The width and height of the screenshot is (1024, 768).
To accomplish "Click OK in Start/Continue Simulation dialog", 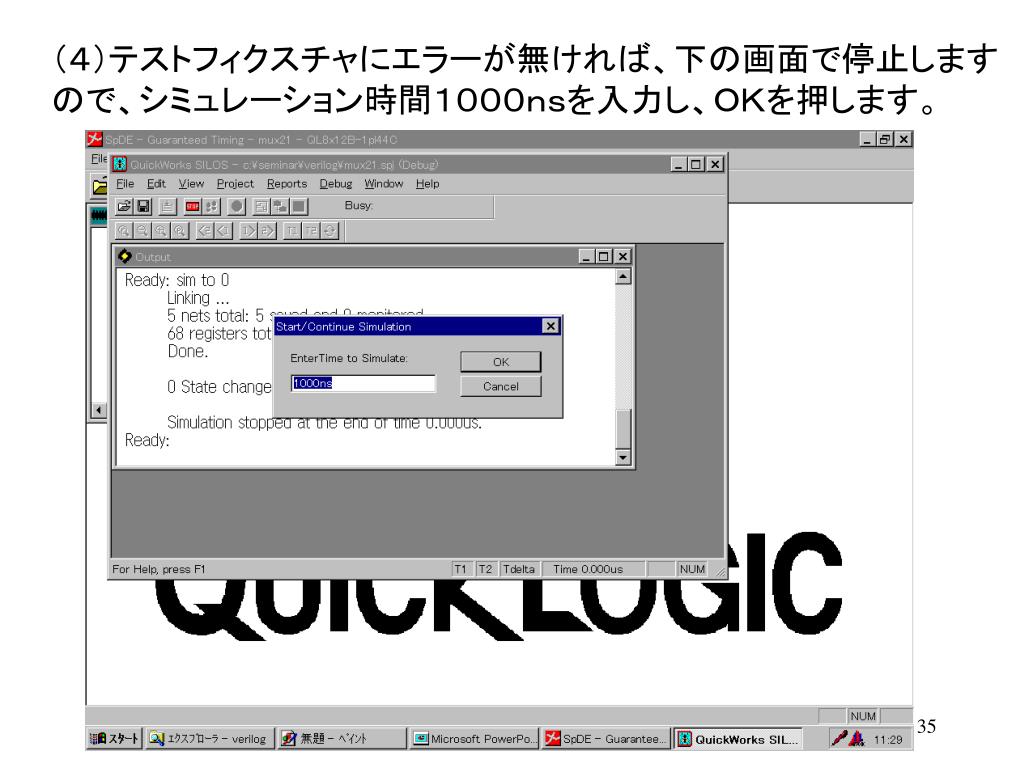I will pyautogui.click(x=501, y=362).
